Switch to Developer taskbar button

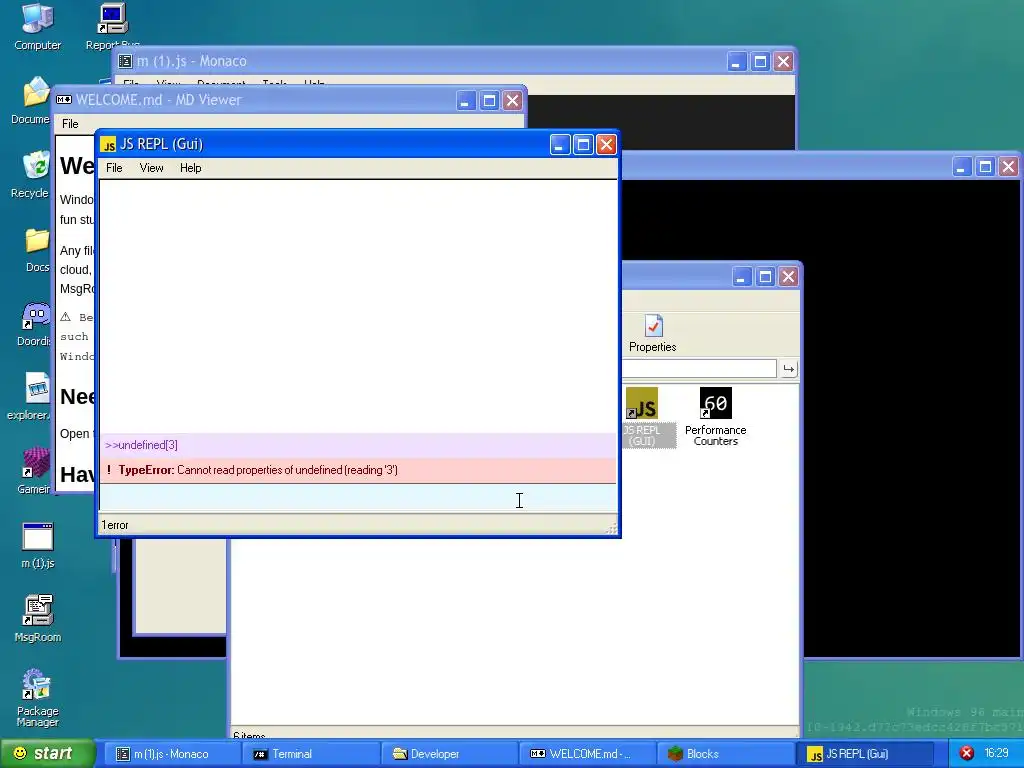tap(449, 754)
